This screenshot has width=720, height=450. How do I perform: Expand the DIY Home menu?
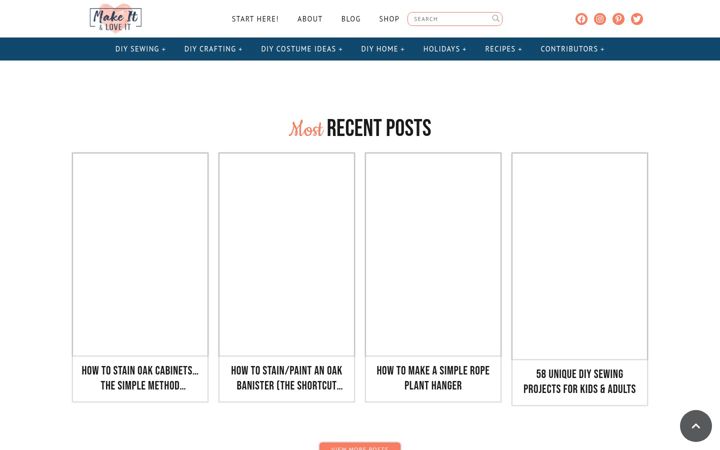coord(382,49)
